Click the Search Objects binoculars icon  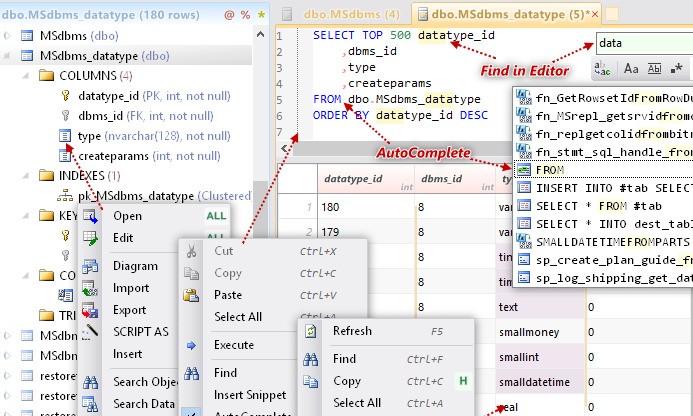tap(90, 382)
